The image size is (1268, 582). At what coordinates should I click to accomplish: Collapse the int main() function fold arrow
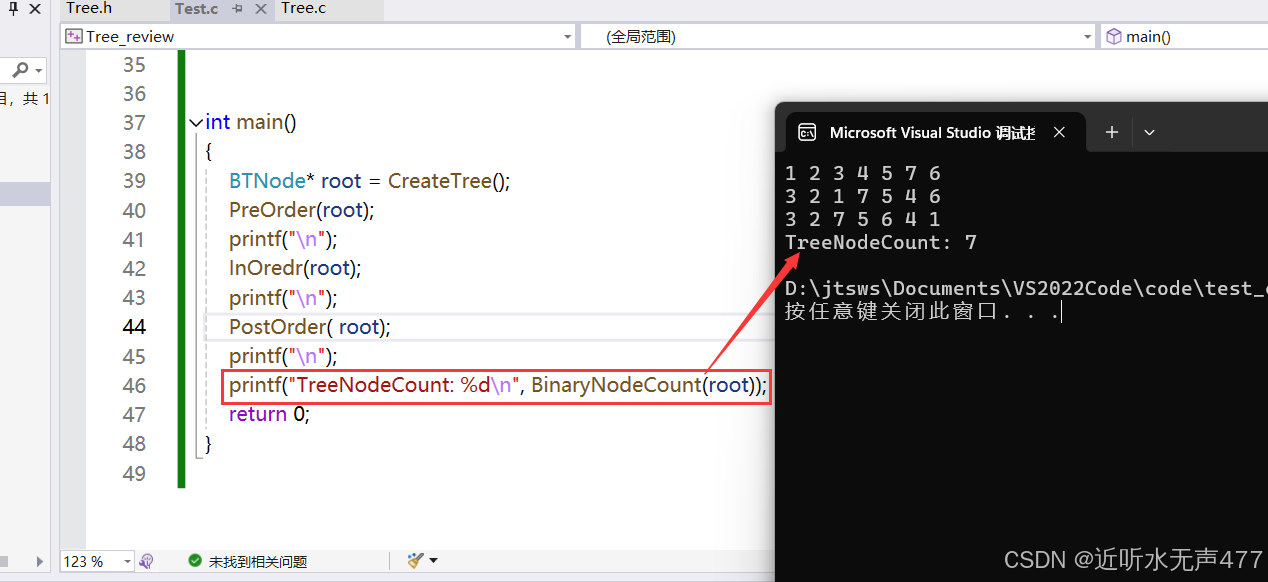click(x=194, y=123)
